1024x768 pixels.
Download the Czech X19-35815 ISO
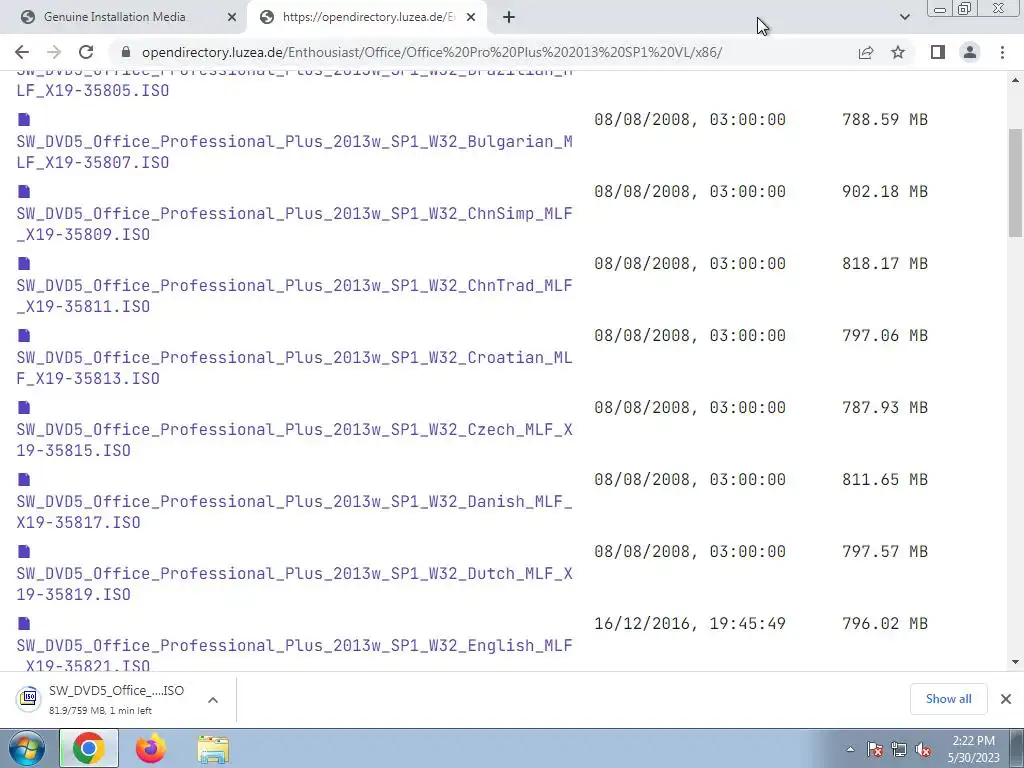[294, 440]
